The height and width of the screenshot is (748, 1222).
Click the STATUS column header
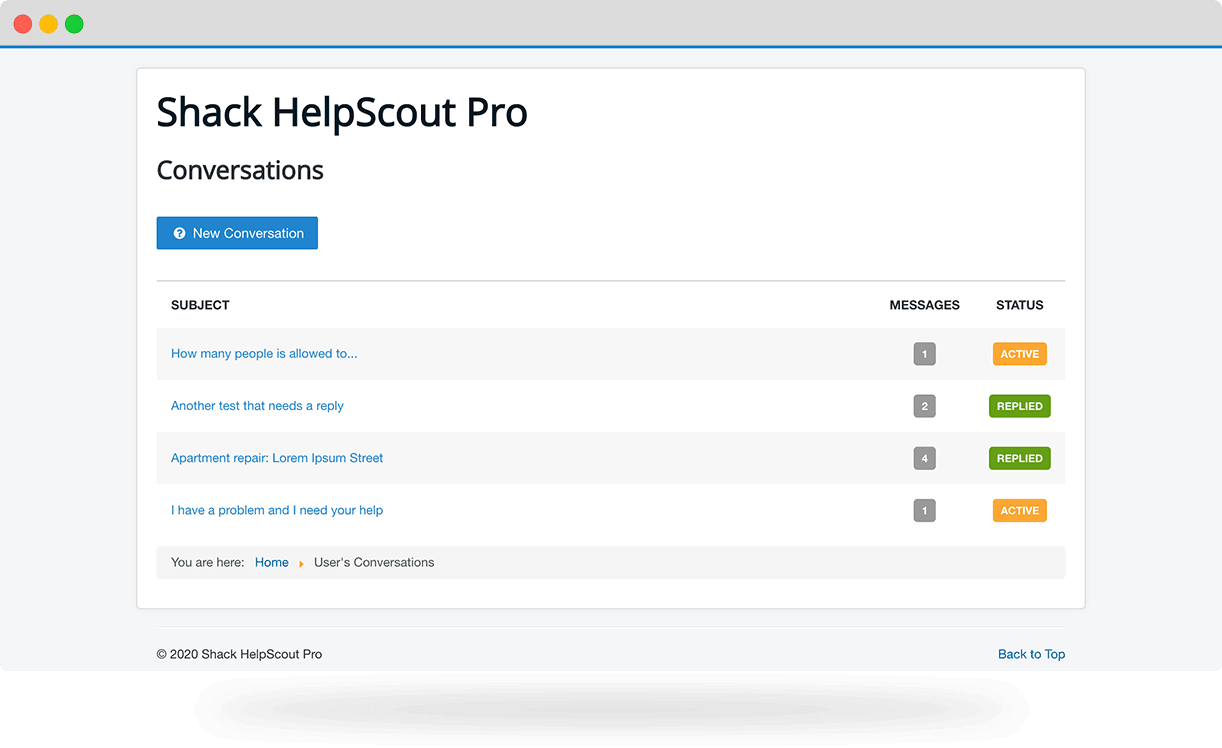pos(1019,305)
